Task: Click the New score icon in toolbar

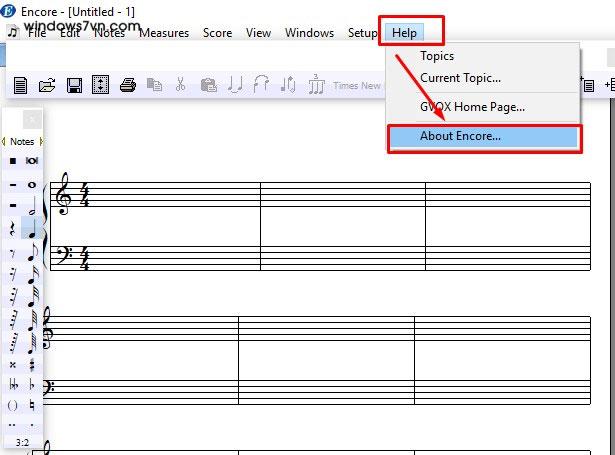Action: pos(21,86)
